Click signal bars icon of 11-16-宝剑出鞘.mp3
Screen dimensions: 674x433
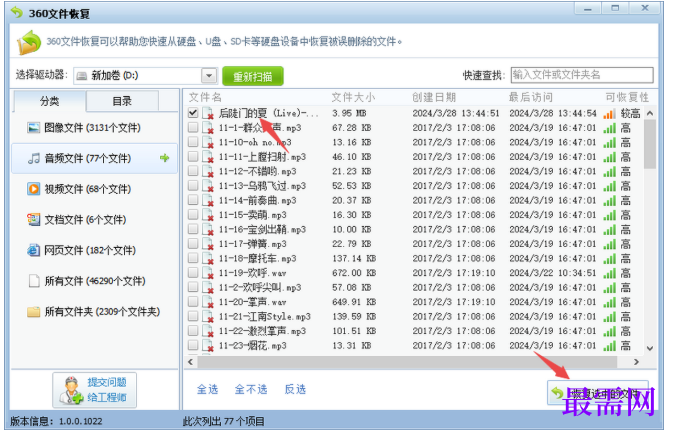pos(609,230)
